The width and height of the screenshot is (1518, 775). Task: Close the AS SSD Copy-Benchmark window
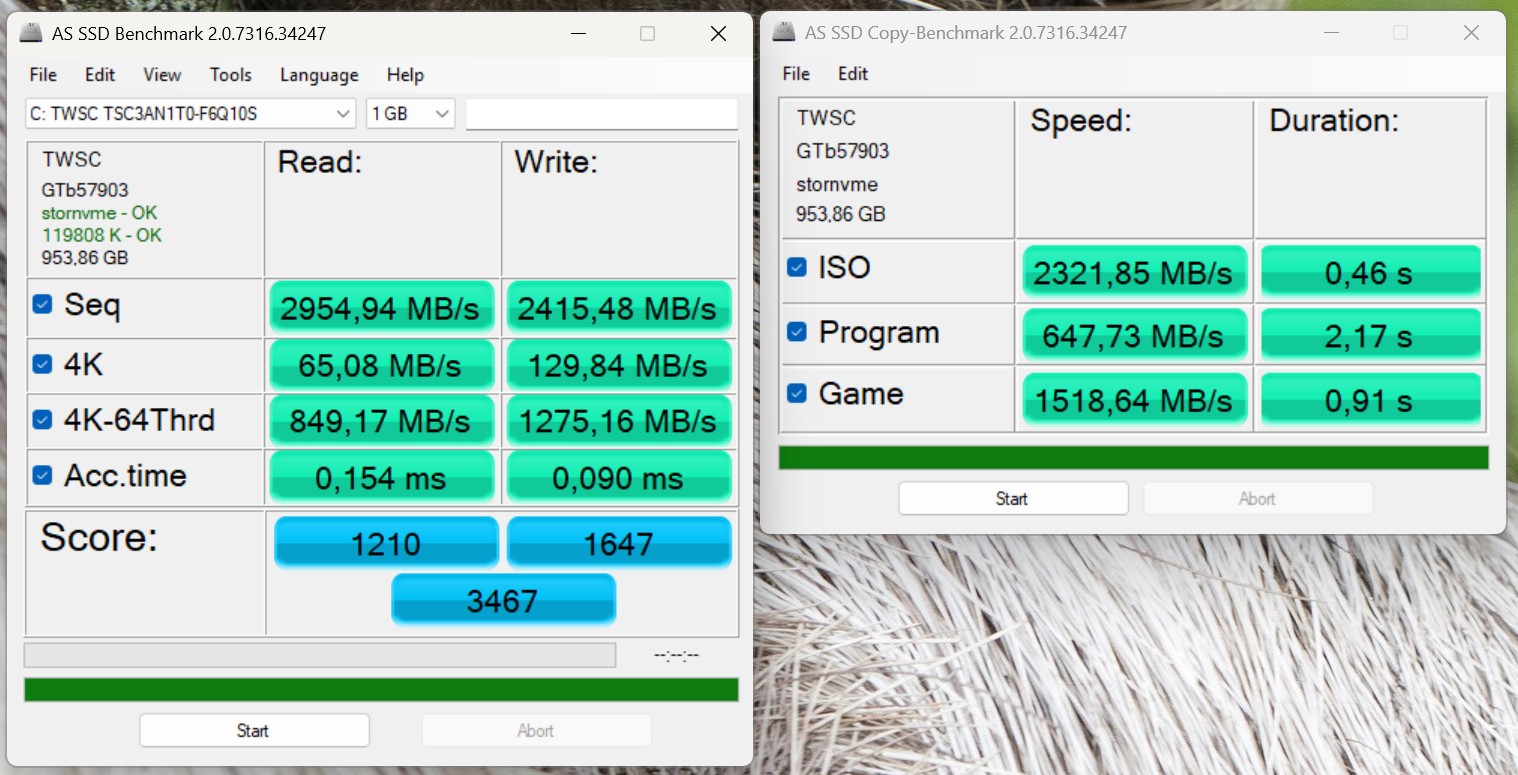(1471, 33)
